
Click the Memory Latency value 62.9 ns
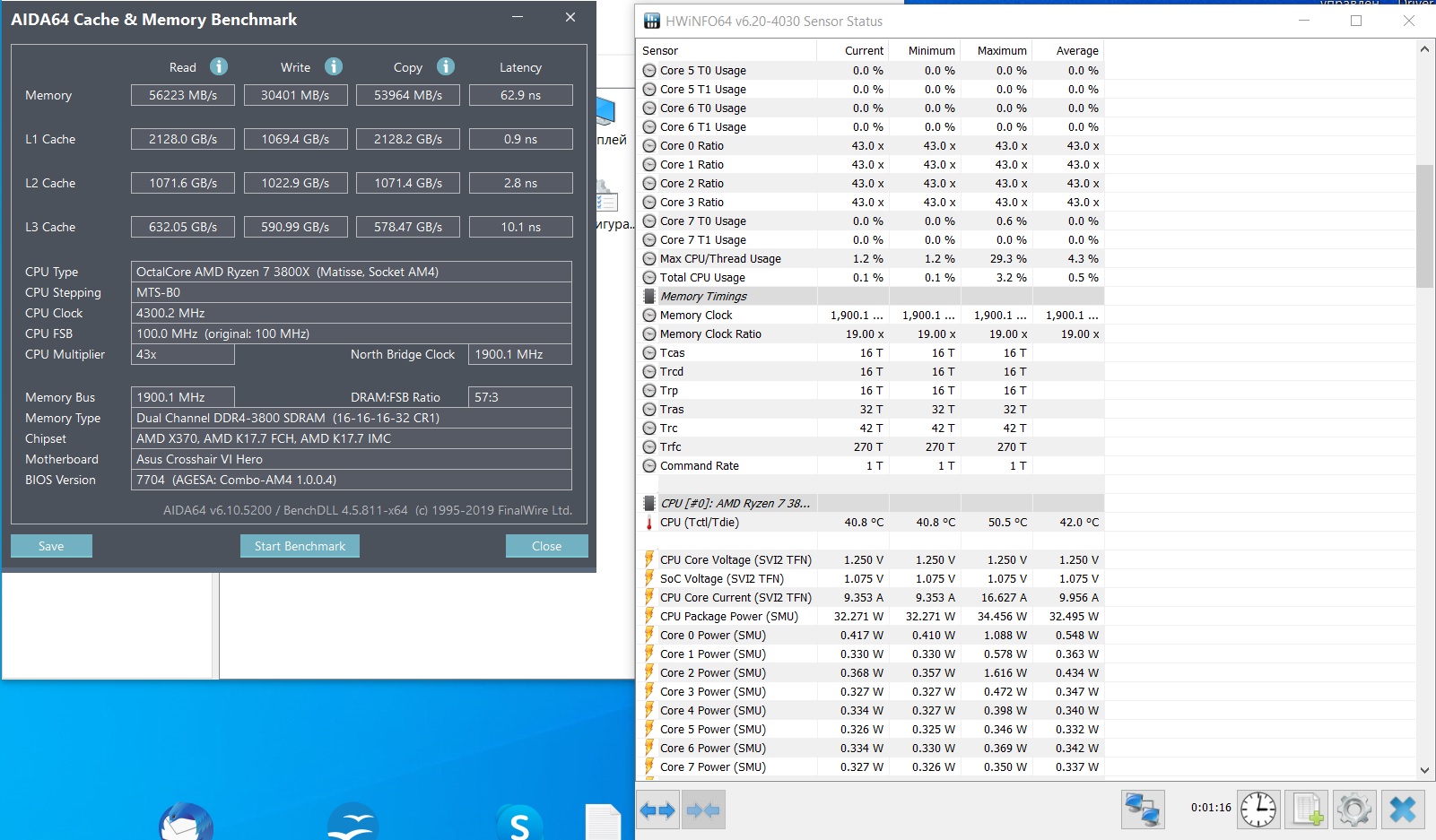521,95
